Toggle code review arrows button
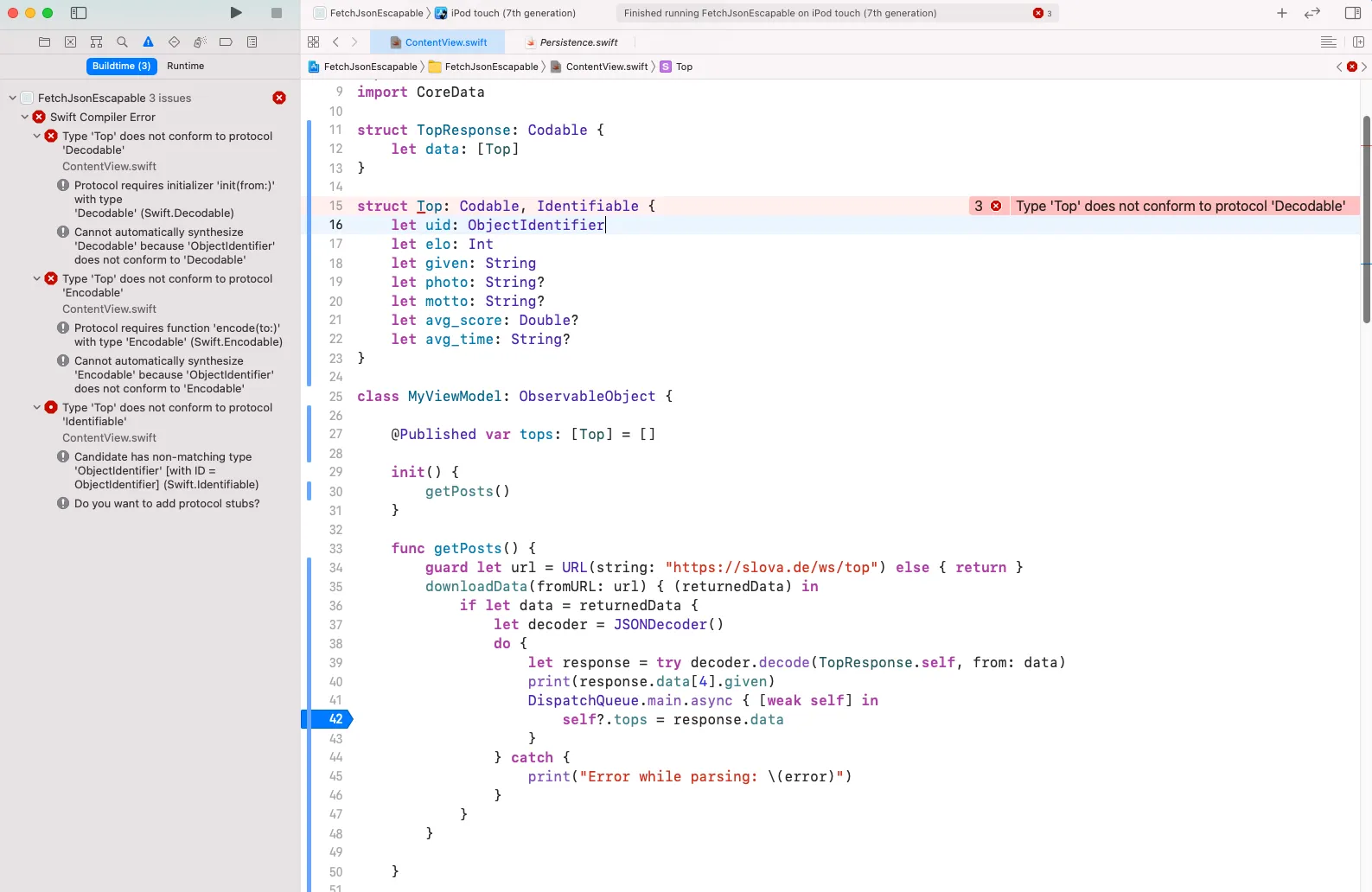Screen dimensions: 1372x892 coord(1312,13)
